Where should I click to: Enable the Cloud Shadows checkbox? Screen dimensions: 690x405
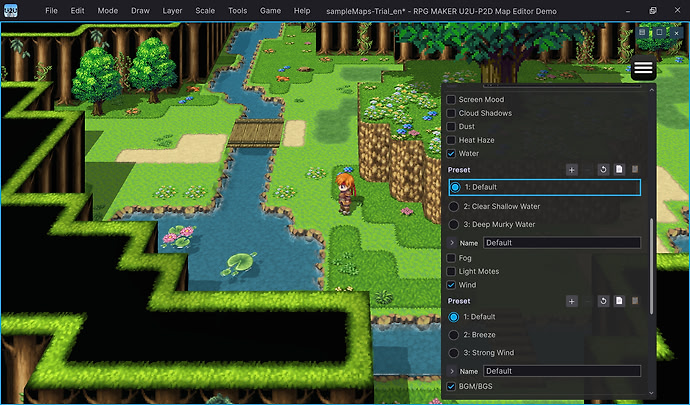coord(451,113)
